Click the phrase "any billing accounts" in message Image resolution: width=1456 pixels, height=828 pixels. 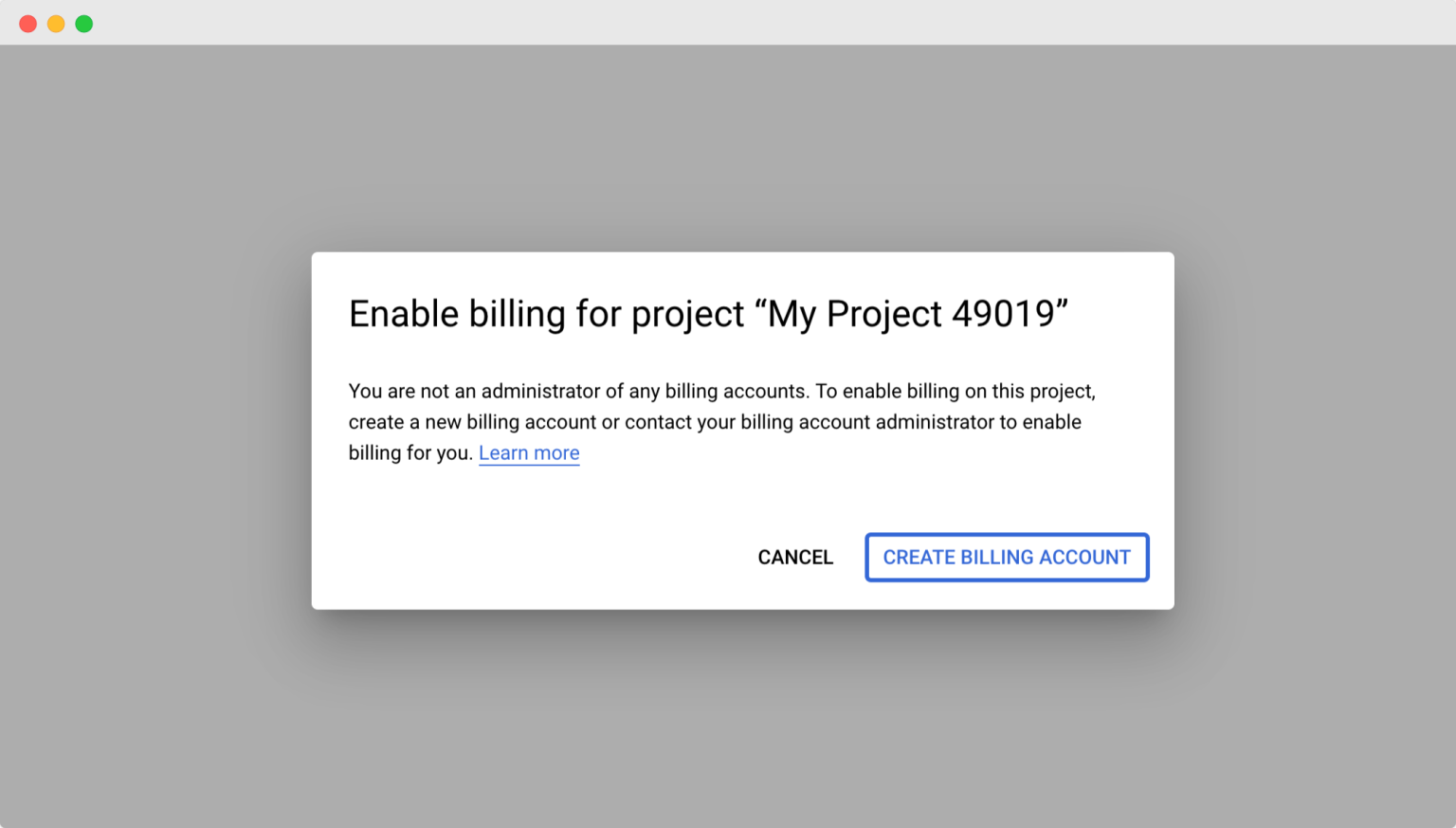point(718,391)
